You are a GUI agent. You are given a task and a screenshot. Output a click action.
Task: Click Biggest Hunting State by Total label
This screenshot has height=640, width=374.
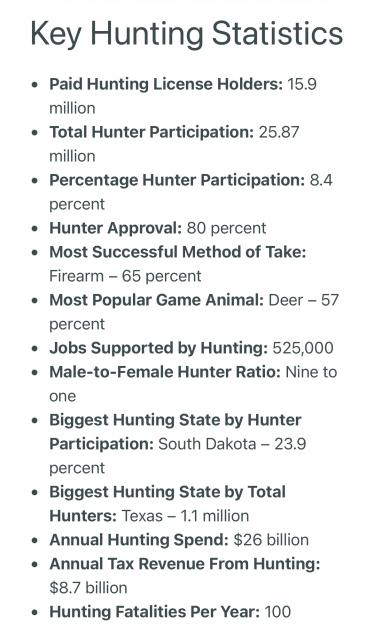coord(167,492)
